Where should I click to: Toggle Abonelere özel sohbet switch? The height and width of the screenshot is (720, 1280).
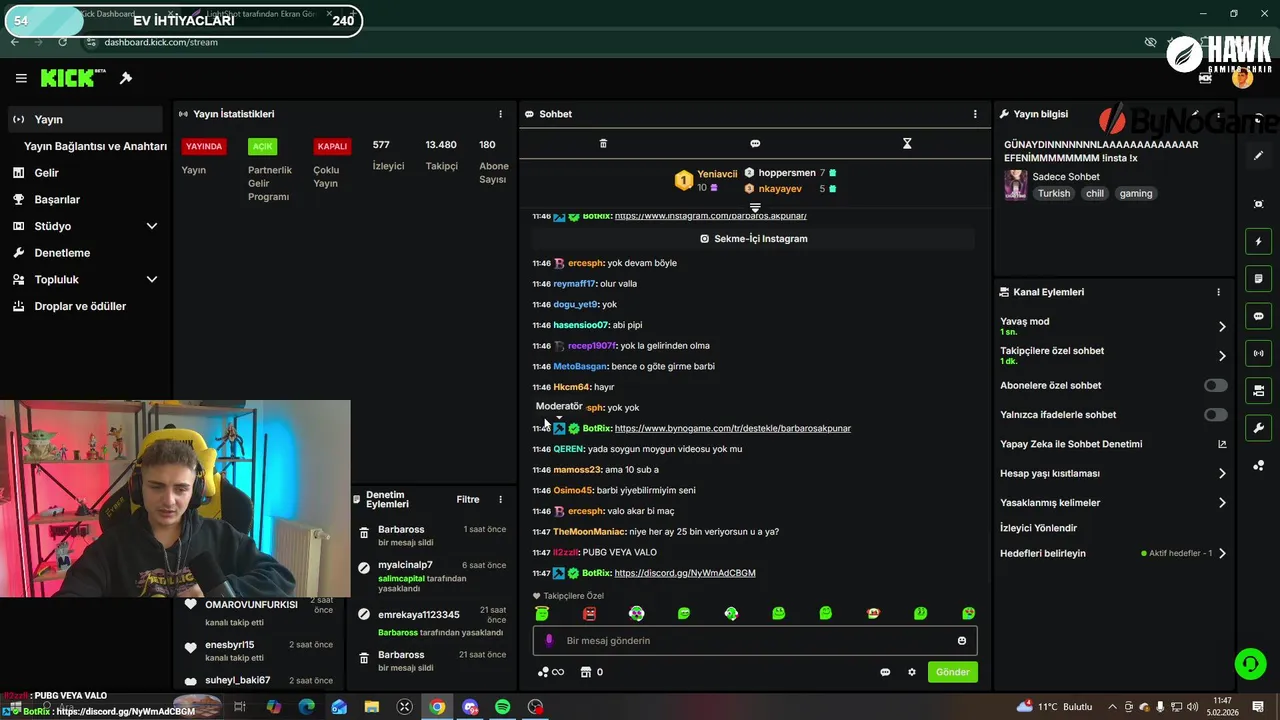click(1215, 385)
